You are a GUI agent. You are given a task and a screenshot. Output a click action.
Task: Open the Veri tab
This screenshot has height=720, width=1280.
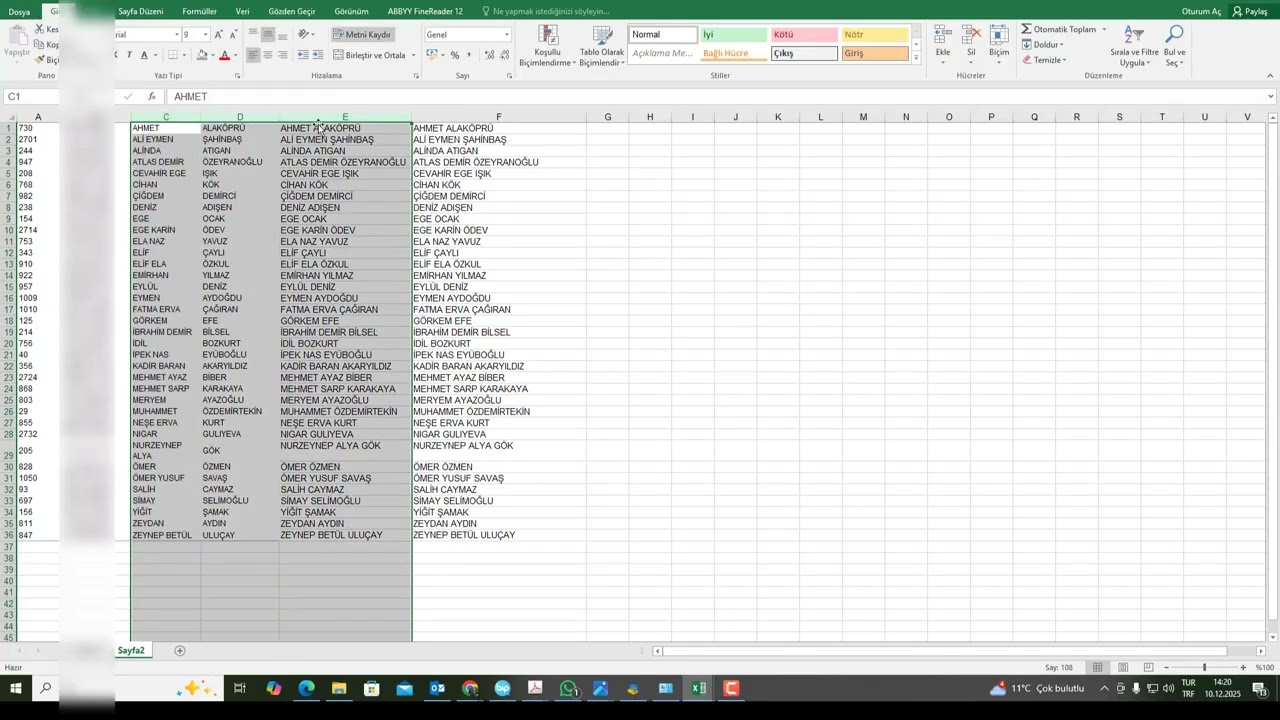click(x=243, y=11)
